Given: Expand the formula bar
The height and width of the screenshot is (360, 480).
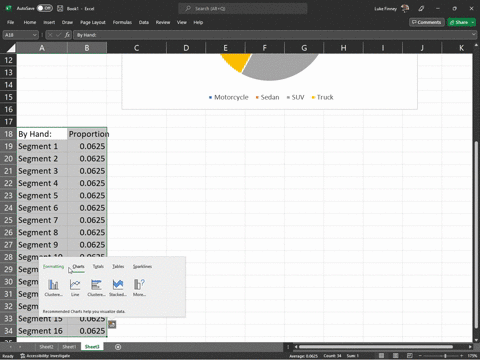Looking at the screenshot, I should pos(474,34).
